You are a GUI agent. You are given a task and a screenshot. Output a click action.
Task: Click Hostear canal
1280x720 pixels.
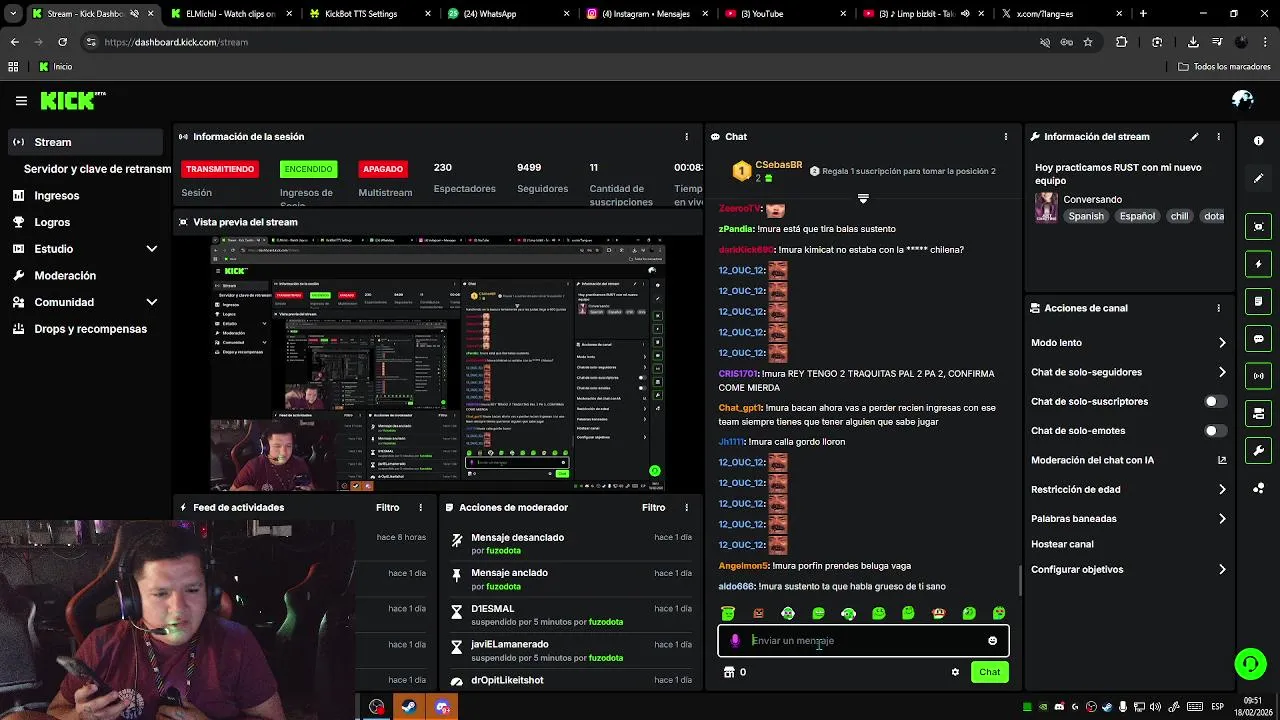[x=1062, y=544]
